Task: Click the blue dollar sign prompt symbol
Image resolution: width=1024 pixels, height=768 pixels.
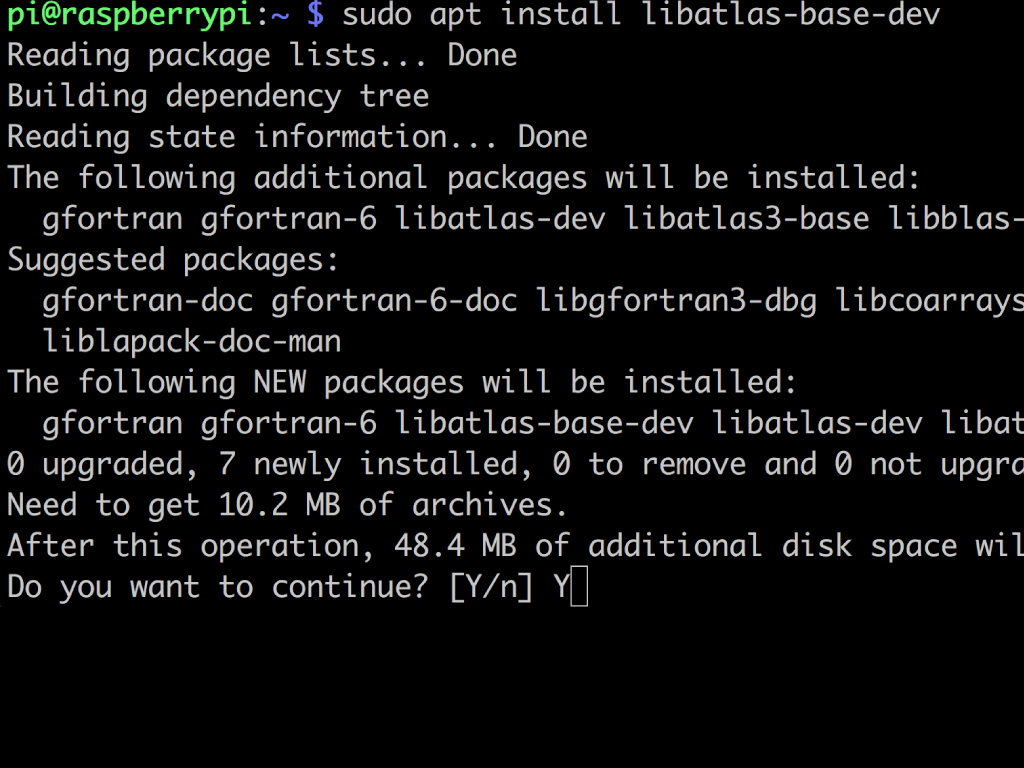Action: coord(315,14)
